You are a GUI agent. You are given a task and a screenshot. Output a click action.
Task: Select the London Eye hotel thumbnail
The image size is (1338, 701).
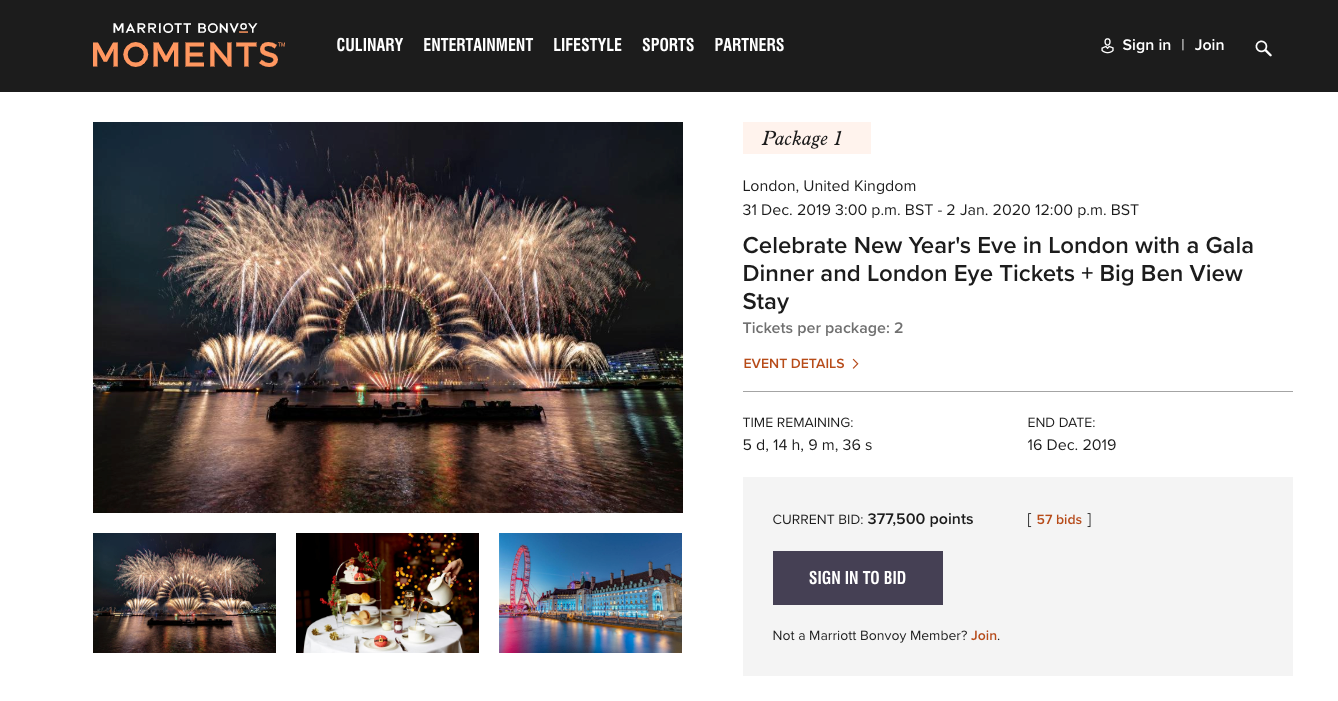pyautogui.click(x=590, y=593)
